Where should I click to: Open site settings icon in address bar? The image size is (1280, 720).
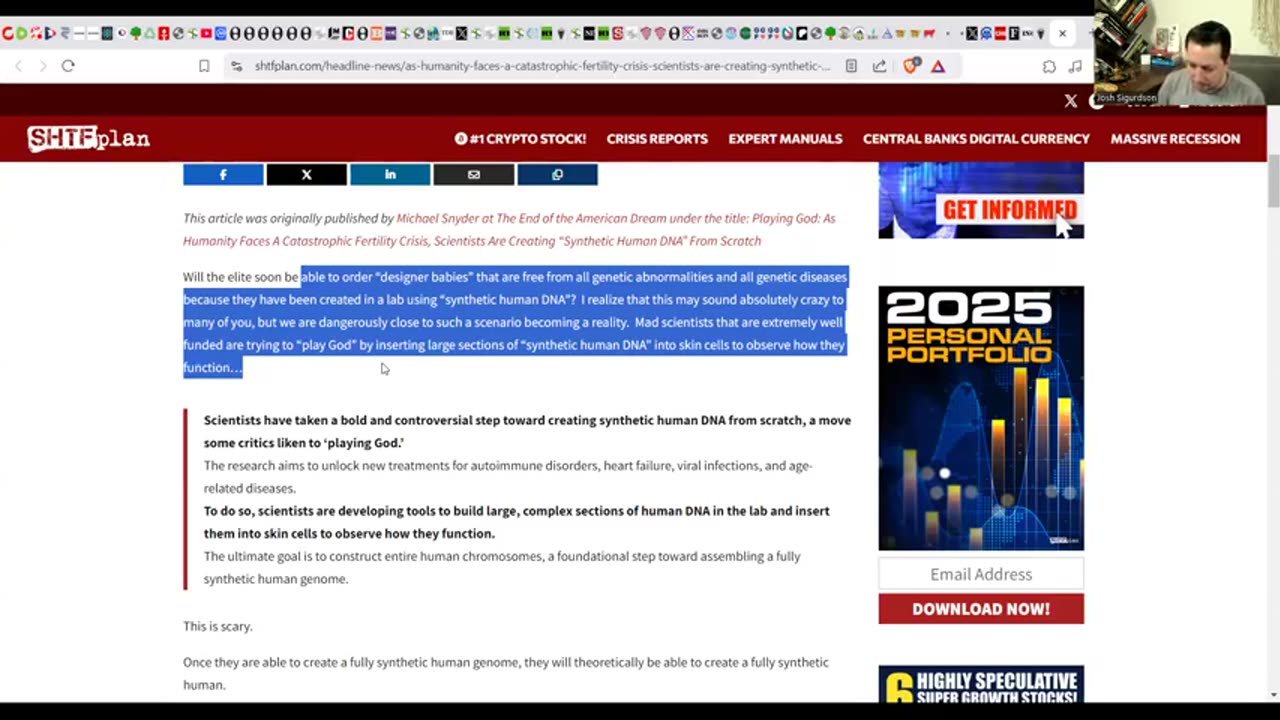point(236,66)
